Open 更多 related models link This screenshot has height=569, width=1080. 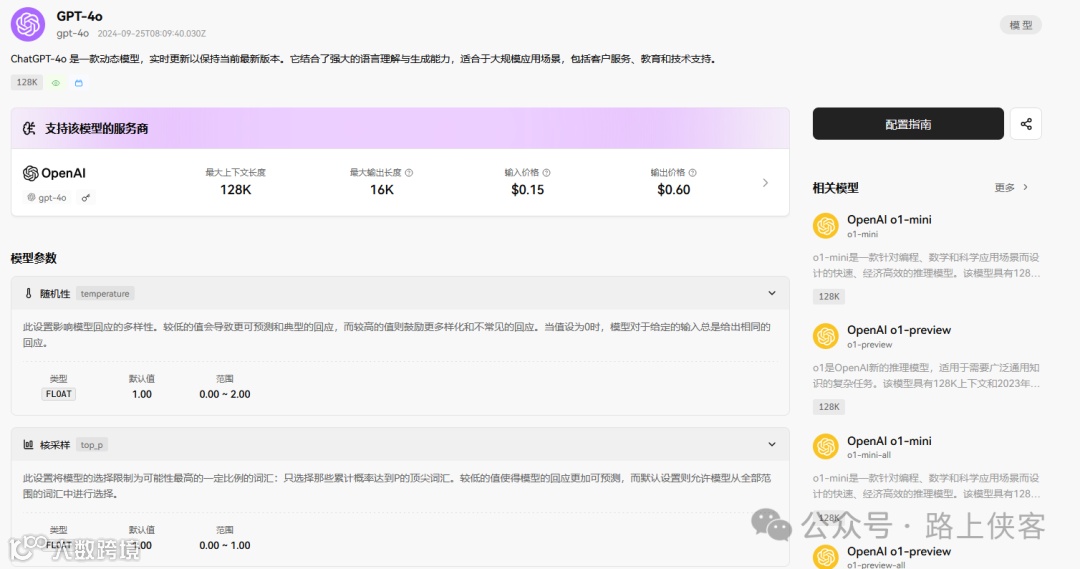pos(1004,187)
